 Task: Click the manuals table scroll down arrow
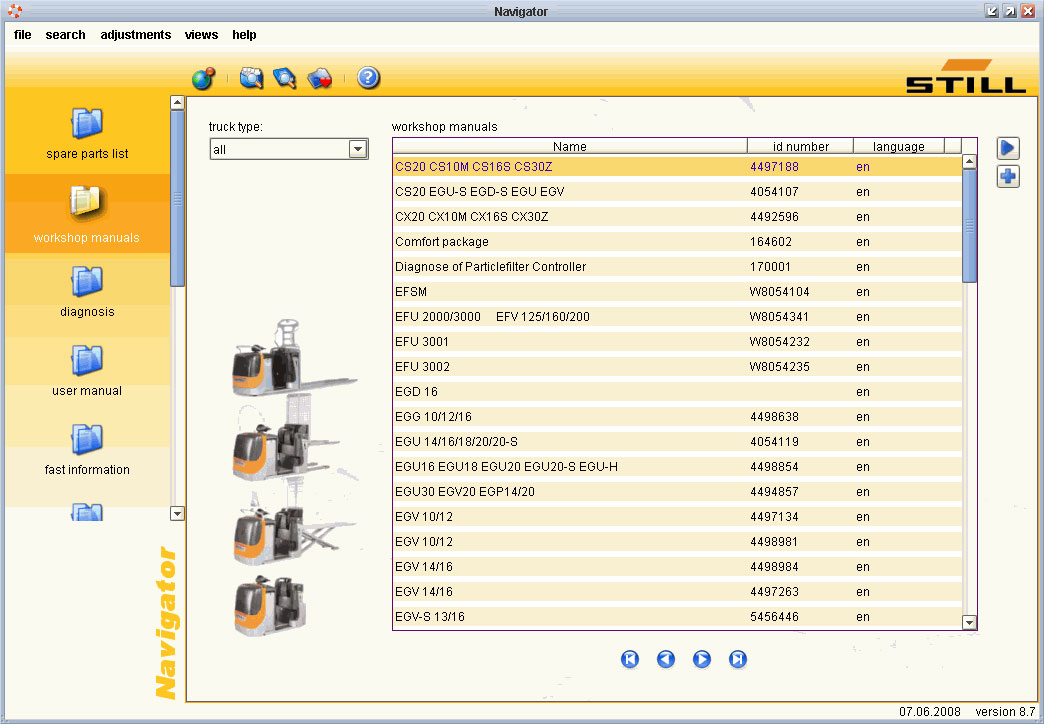tap(969, 623)
